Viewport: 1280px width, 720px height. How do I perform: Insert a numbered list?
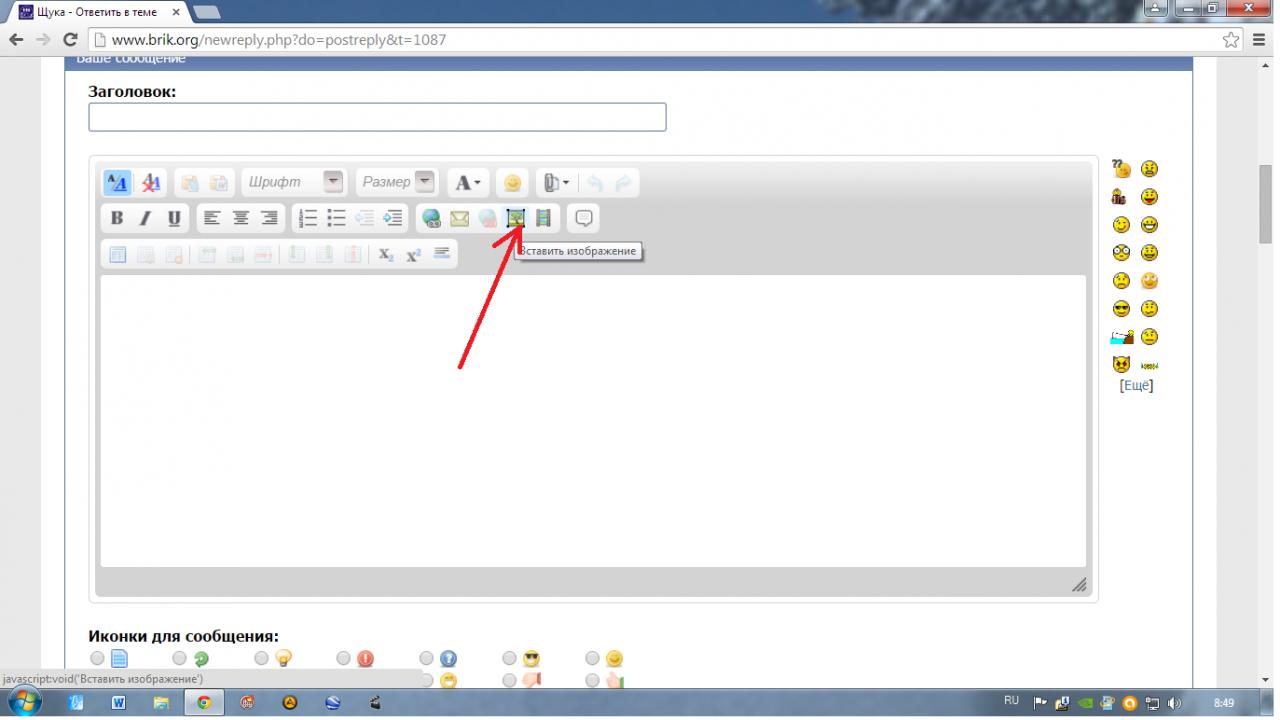point(309,218)
